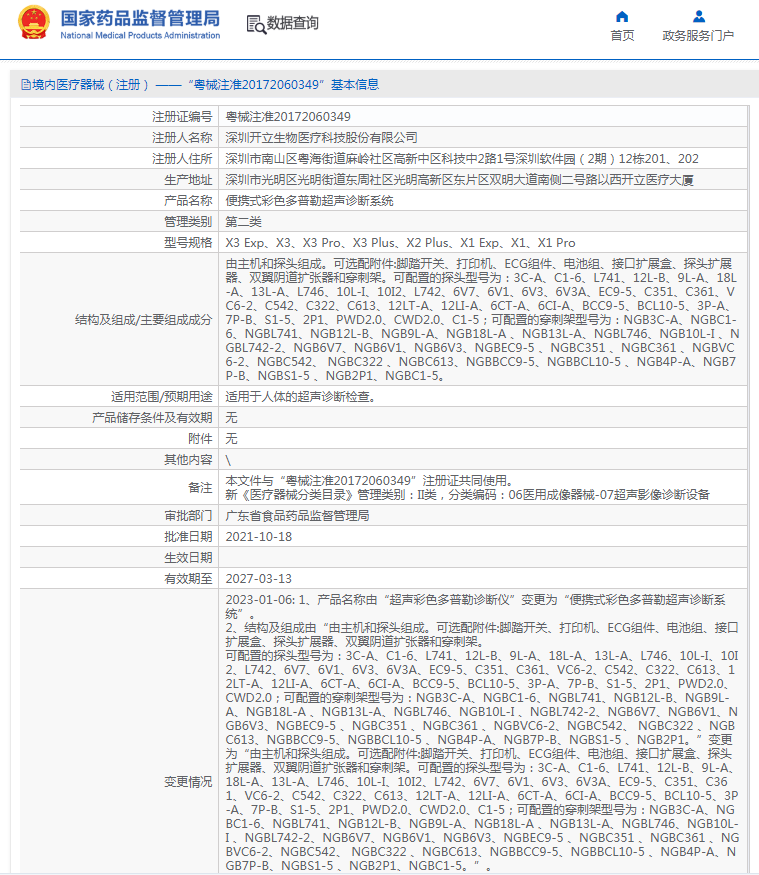Select the 结构及组成/主要组成成分 label
The width and height of the screenshot is (759, 875).
pyautogui.click(x=143, y=320)
